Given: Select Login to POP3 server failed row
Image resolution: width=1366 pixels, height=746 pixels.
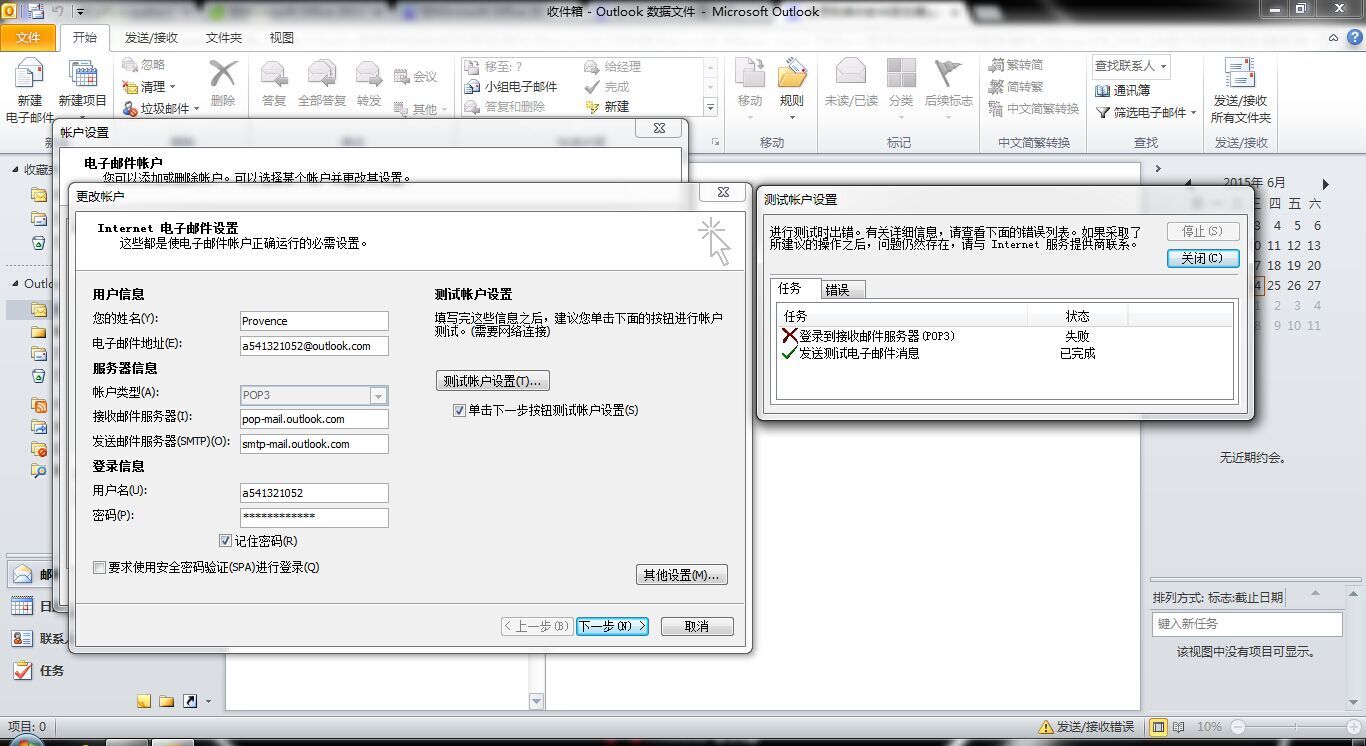Looking at the screenshot, I should pyautogui.click(x=1004, y=336).
